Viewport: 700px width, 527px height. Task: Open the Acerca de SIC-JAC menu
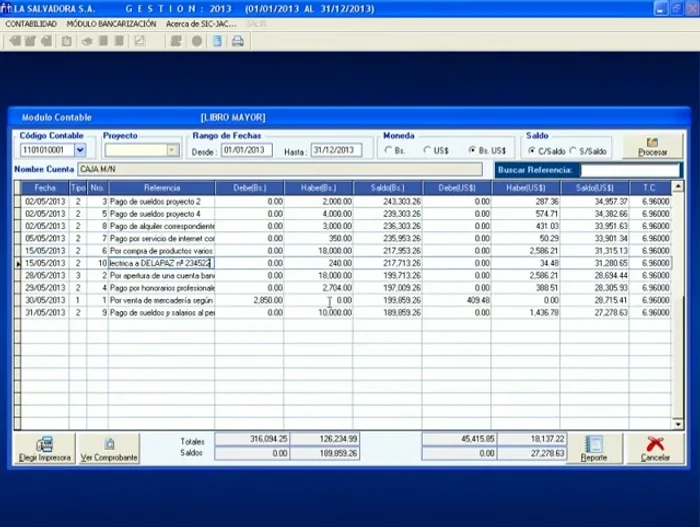(202, 23)
